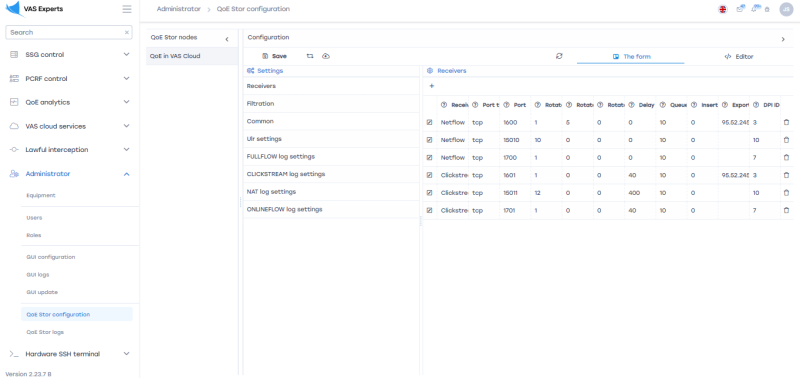
Task: Click the Save button
Action: pyautogui.click(x=274, y=56)
